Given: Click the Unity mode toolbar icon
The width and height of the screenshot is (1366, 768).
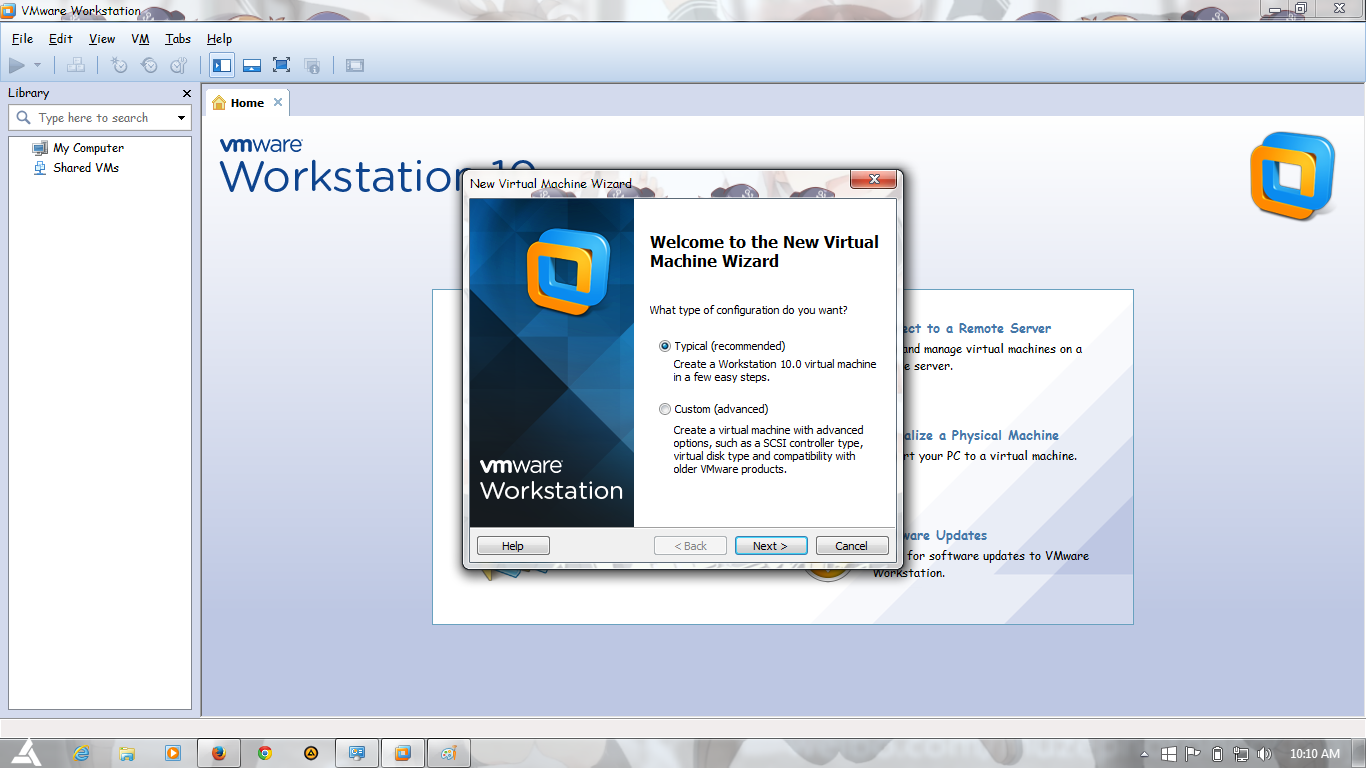Looking at the screenshot, I should (x=311, y=65).
